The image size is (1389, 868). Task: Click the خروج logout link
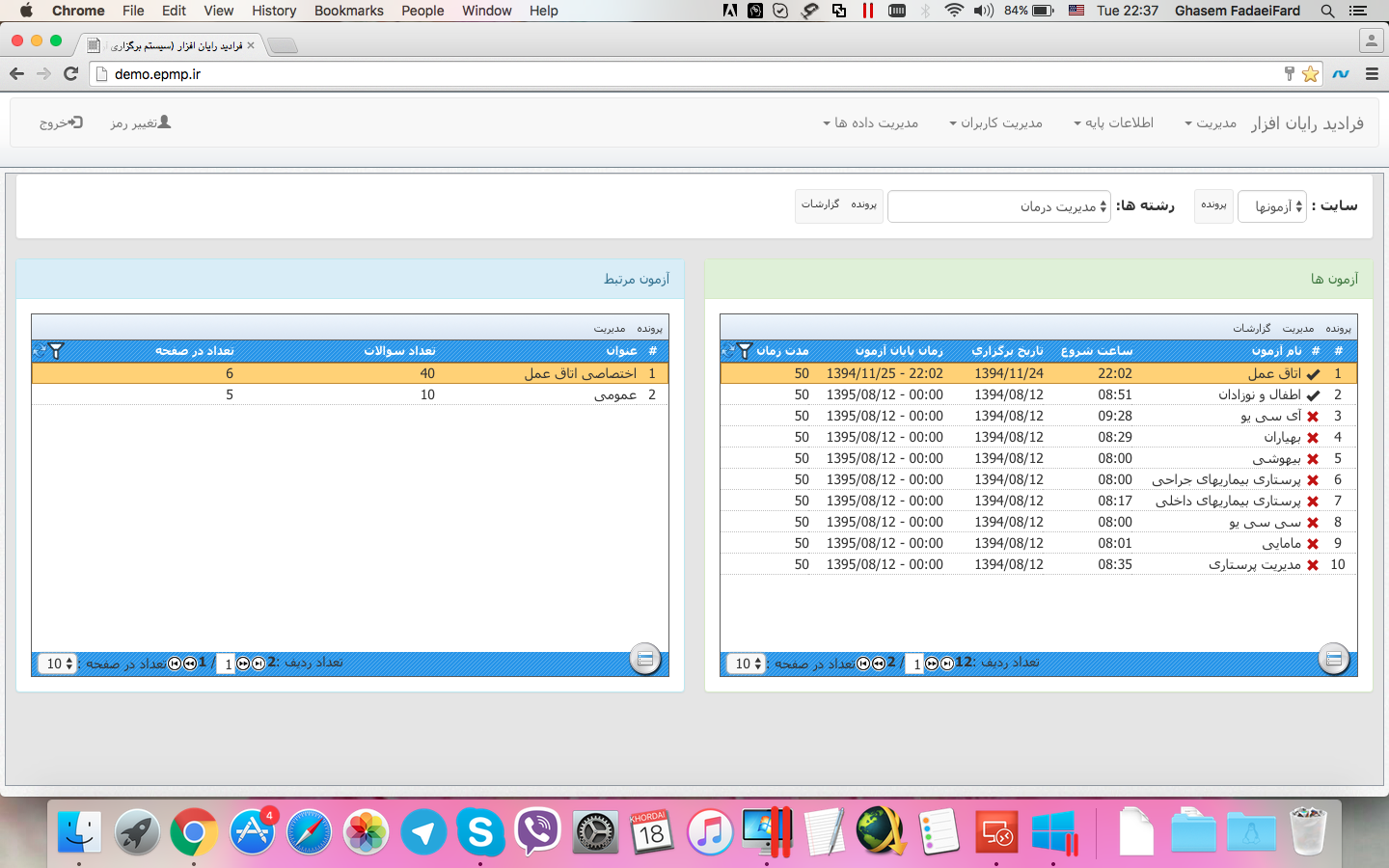coord(61,122)
